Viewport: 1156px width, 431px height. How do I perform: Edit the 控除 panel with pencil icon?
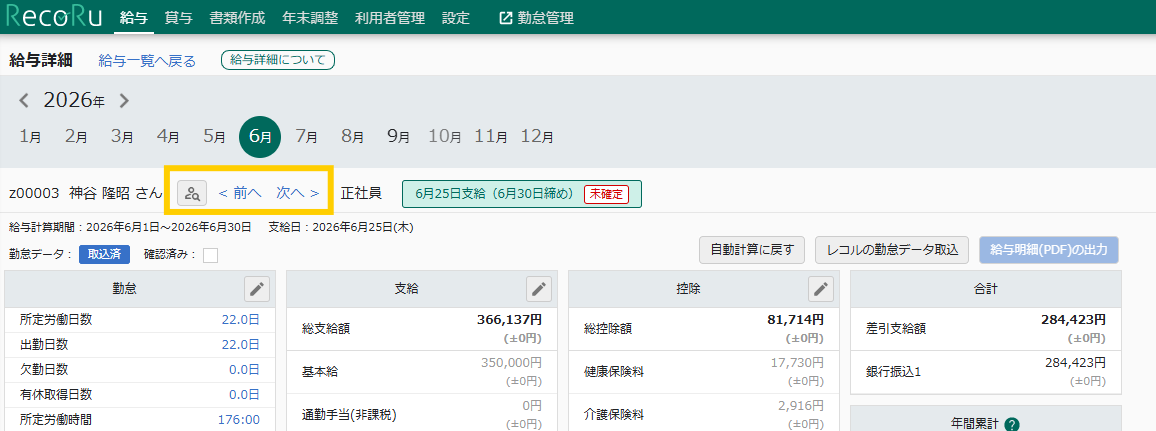point(821,289)
